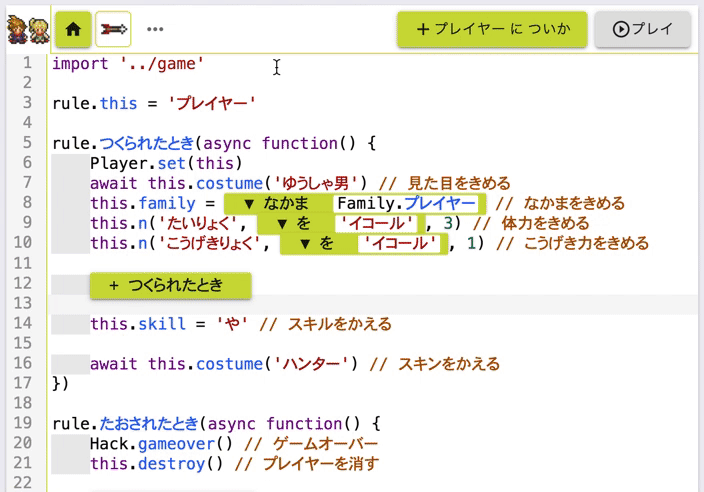
Task: Click the たおされたとき rule name
Action: 149,423
